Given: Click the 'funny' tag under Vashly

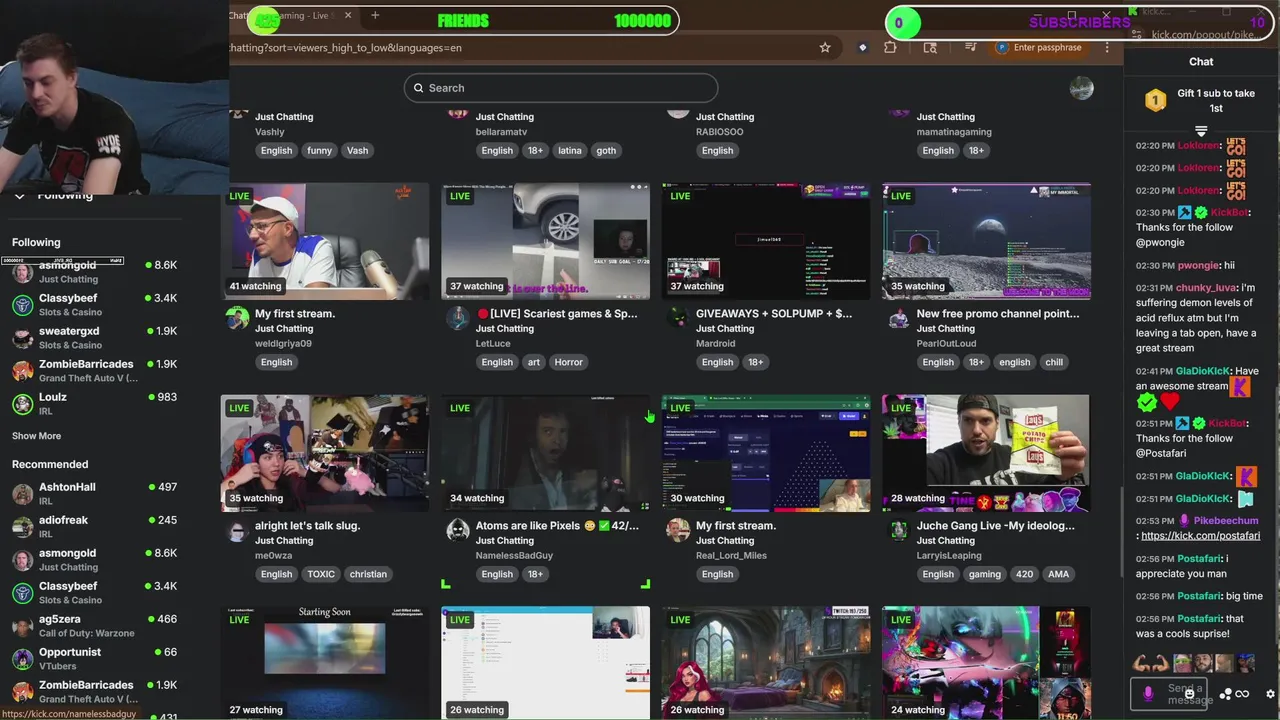Looking at the screenshot, I should pyautogui.click(x=320, y=150).
